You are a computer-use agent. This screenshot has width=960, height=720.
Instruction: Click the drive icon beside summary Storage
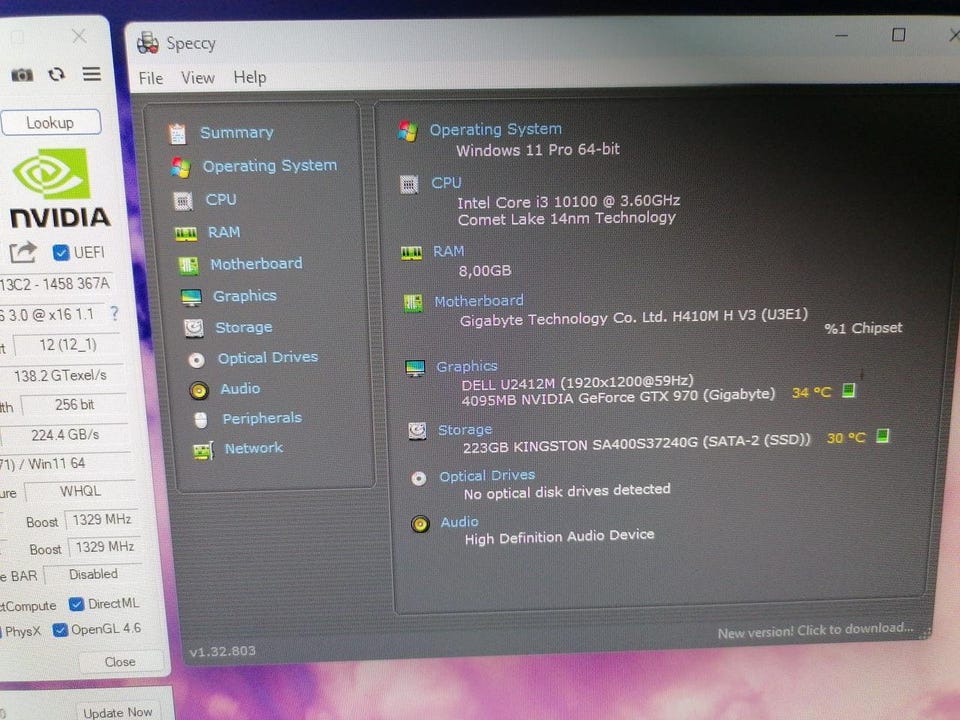coord(418,431)
